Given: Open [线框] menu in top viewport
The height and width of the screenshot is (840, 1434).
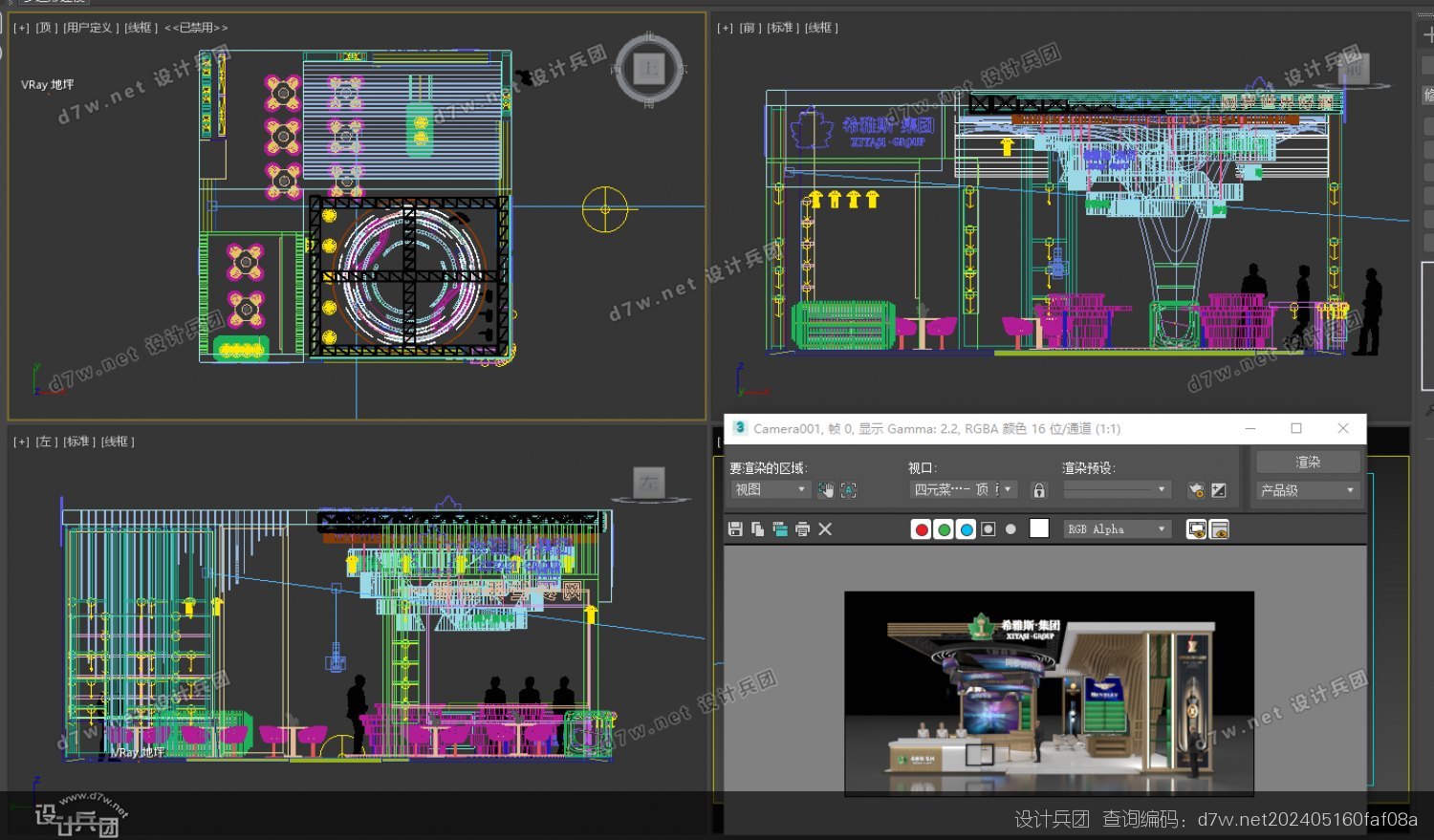Looking at the screenshot, I should pos(141,28).
